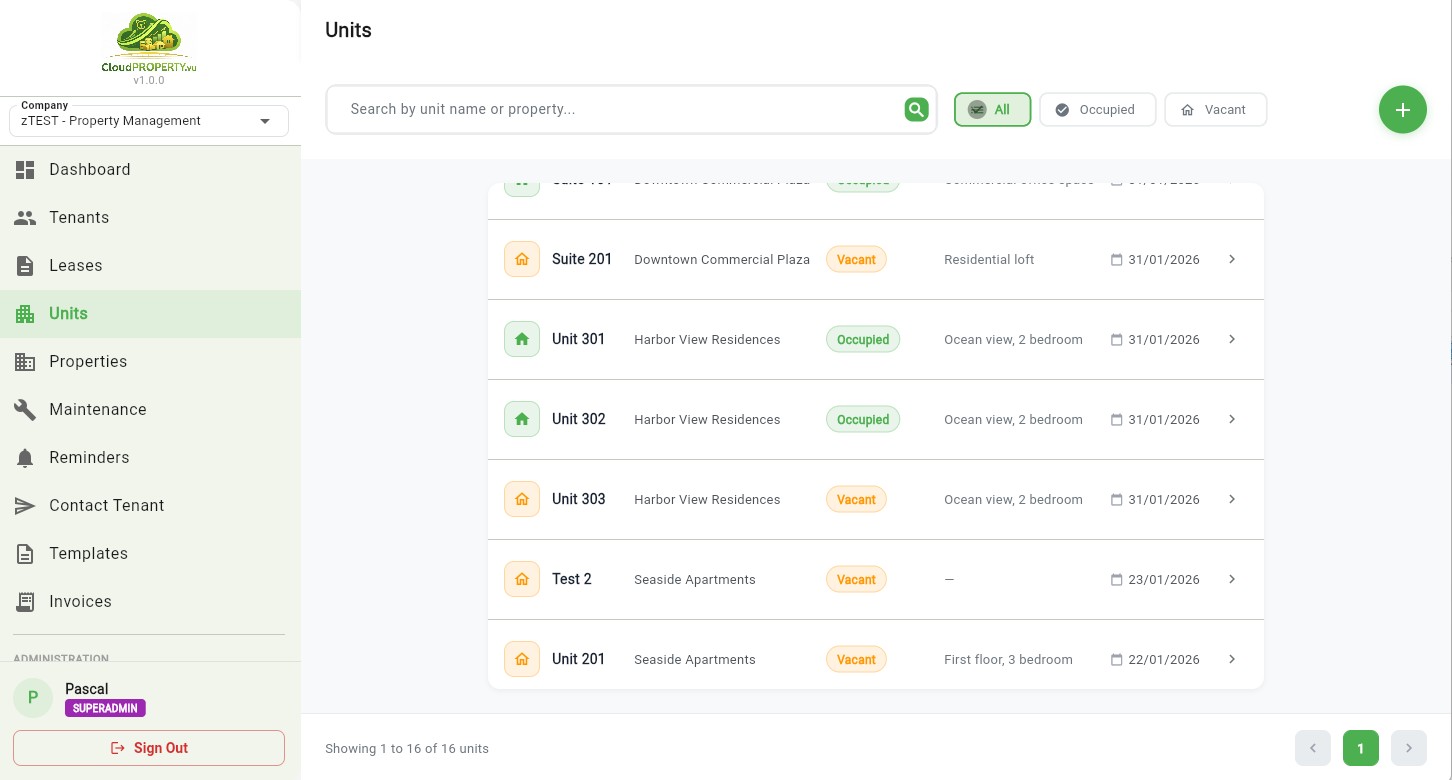Click the green house icon for Unit 302

pos(522,420)
